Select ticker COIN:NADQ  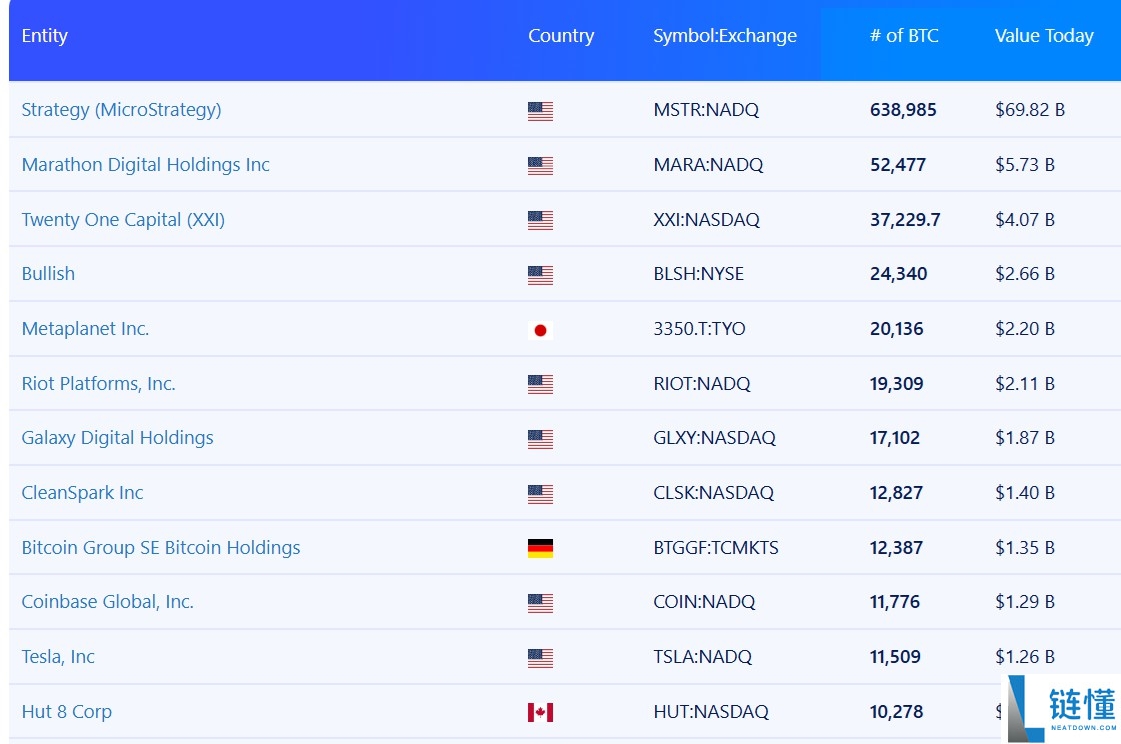tap(704, 602)
